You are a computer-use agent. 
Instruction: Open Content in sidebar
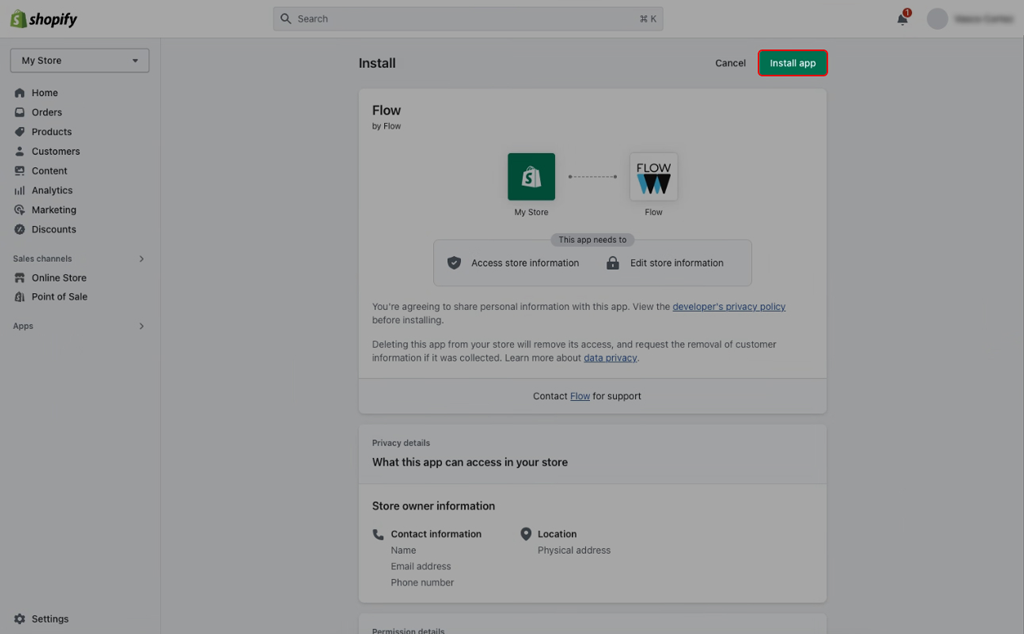49,171
